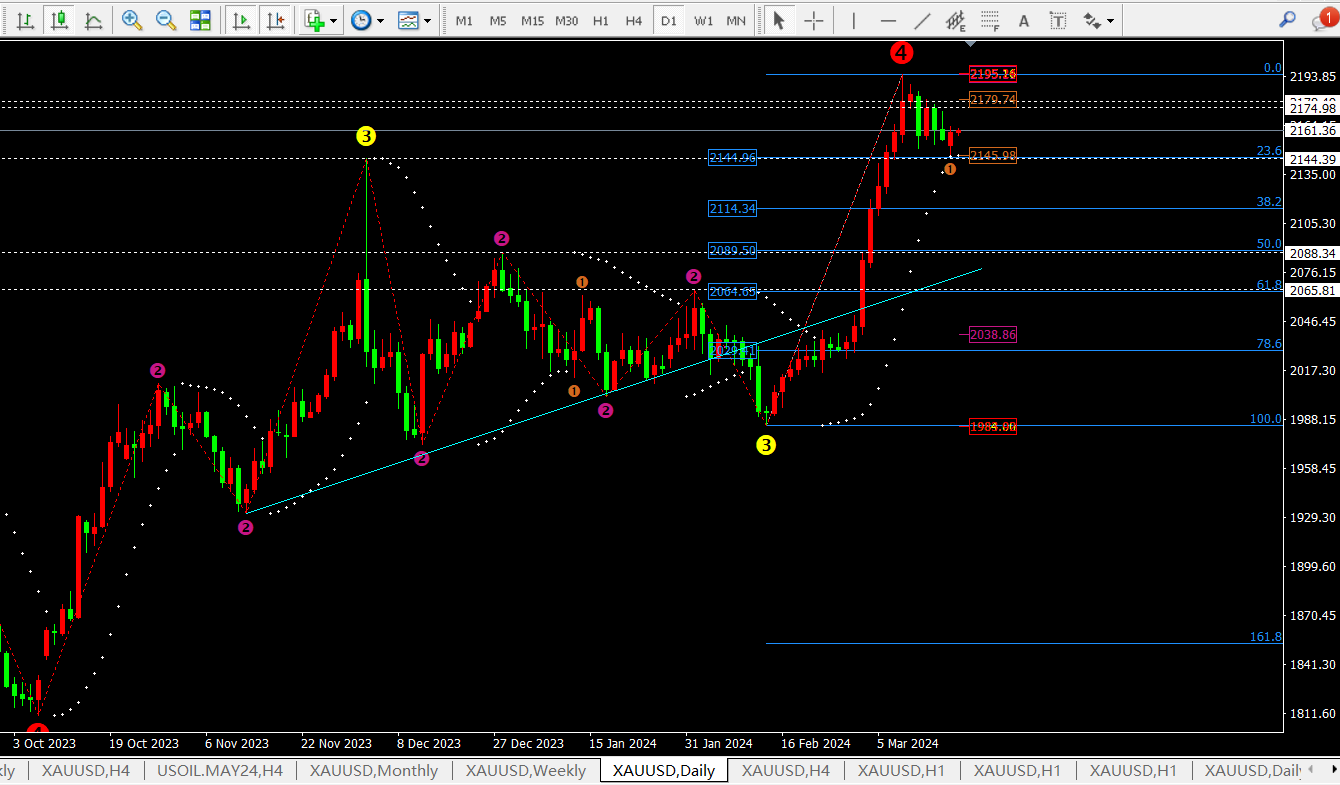Toggle the Chart Shift button
The height and width of the screenshot is (785, 1340).
[x=275, y=20]
